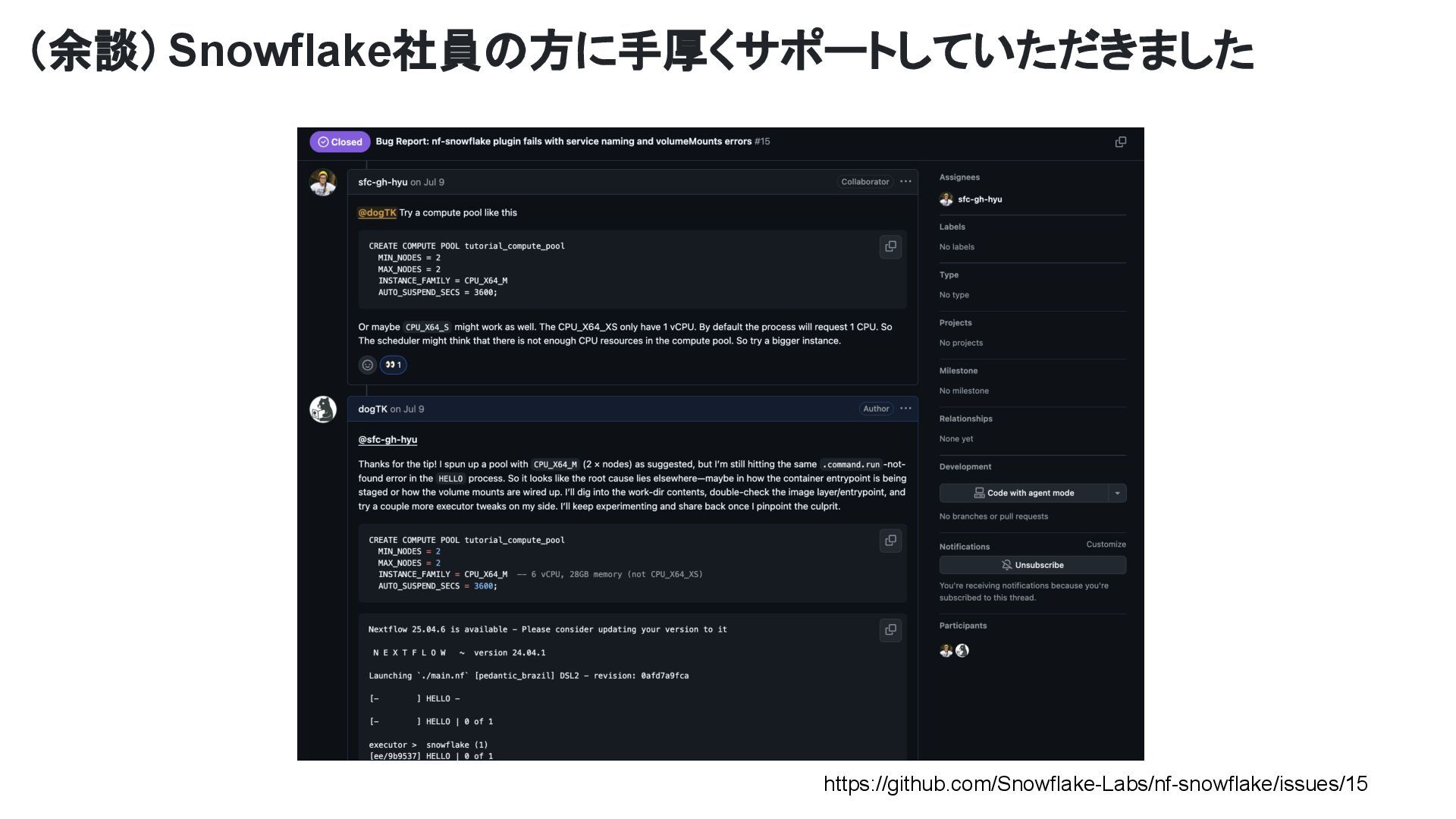The width and height of the screenshot is (1456, 819).
Task: Copy the first CREATE COMPUTE POOL code block
Action: [890, 246]
